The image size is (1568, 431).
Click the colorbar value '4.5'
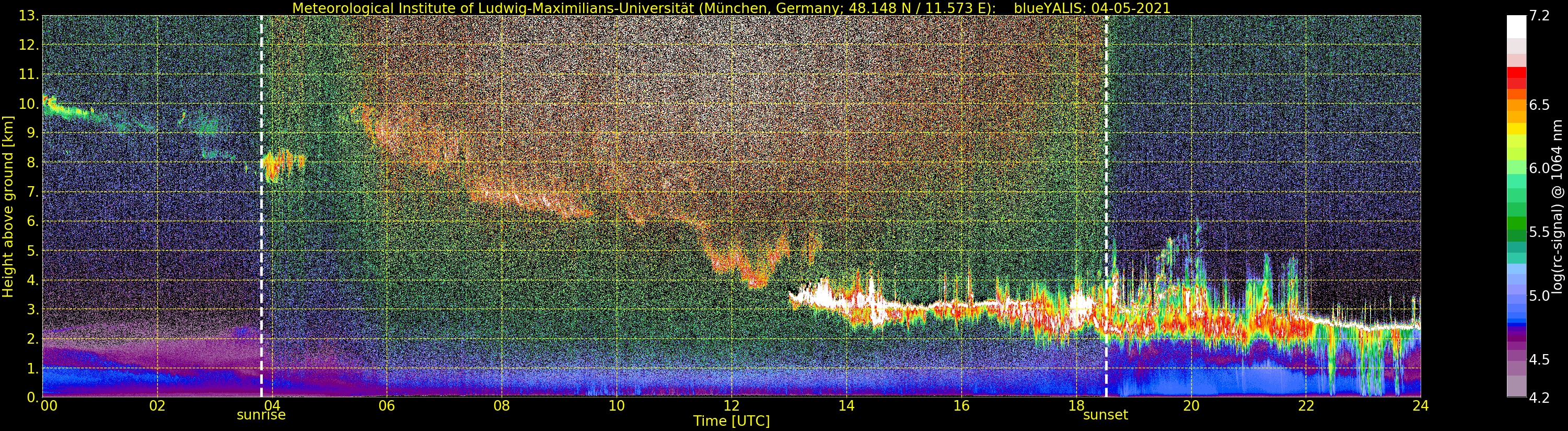pyautogui.click(x=1539, y=360)
